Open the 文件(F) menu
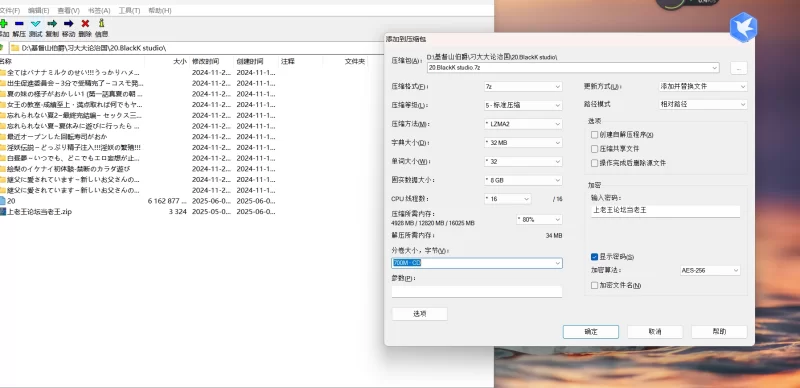This screenshot has height=388, width=800. (x=10, y=10)
